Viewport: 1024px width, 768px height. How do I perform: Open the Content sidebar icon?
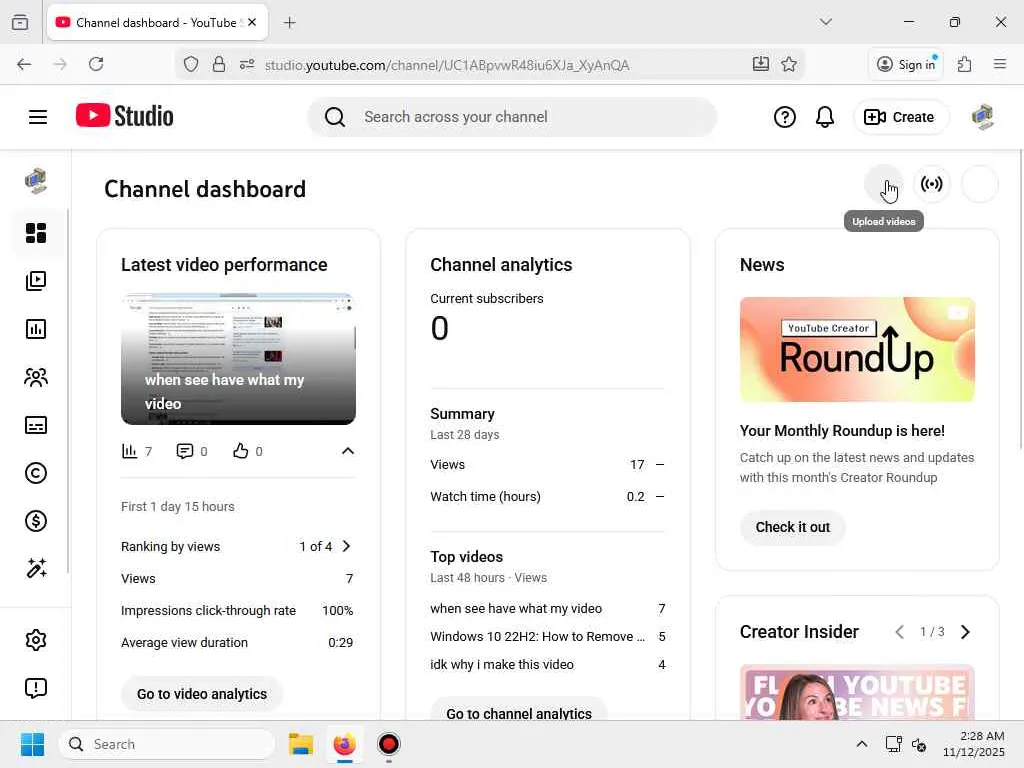click(x=36, y=281)
